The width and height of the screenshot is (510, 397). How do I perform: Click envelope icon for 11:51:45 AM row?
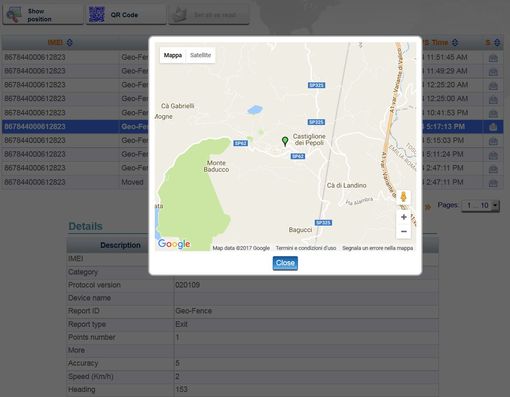click(x=493, y=58)
